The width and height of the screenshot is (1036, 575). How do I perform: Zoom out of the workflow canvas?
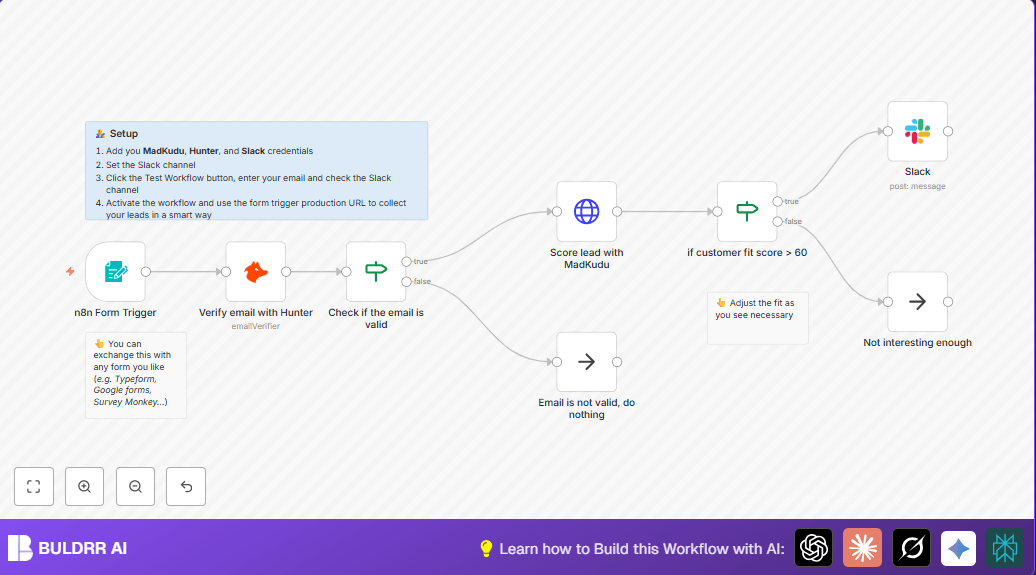click(135, 486)
